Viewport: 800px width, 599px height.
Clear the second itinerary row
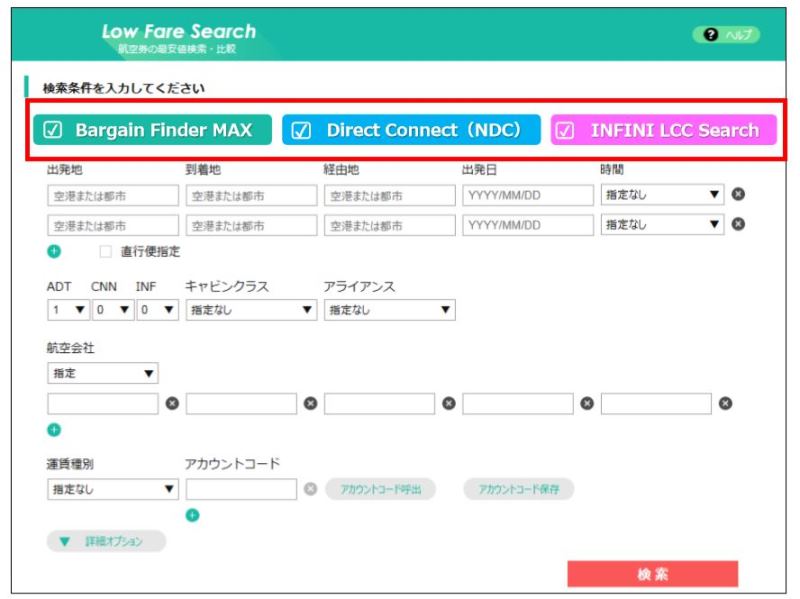click(x=738, y=224)
